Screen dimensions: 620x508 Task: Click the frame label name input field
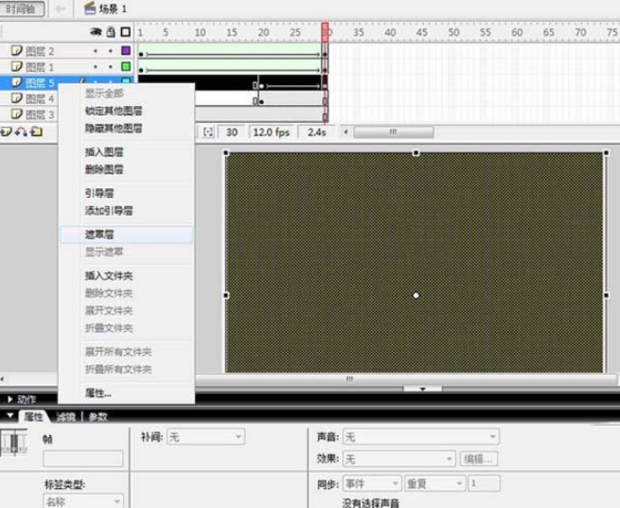(x=83, y=459)
